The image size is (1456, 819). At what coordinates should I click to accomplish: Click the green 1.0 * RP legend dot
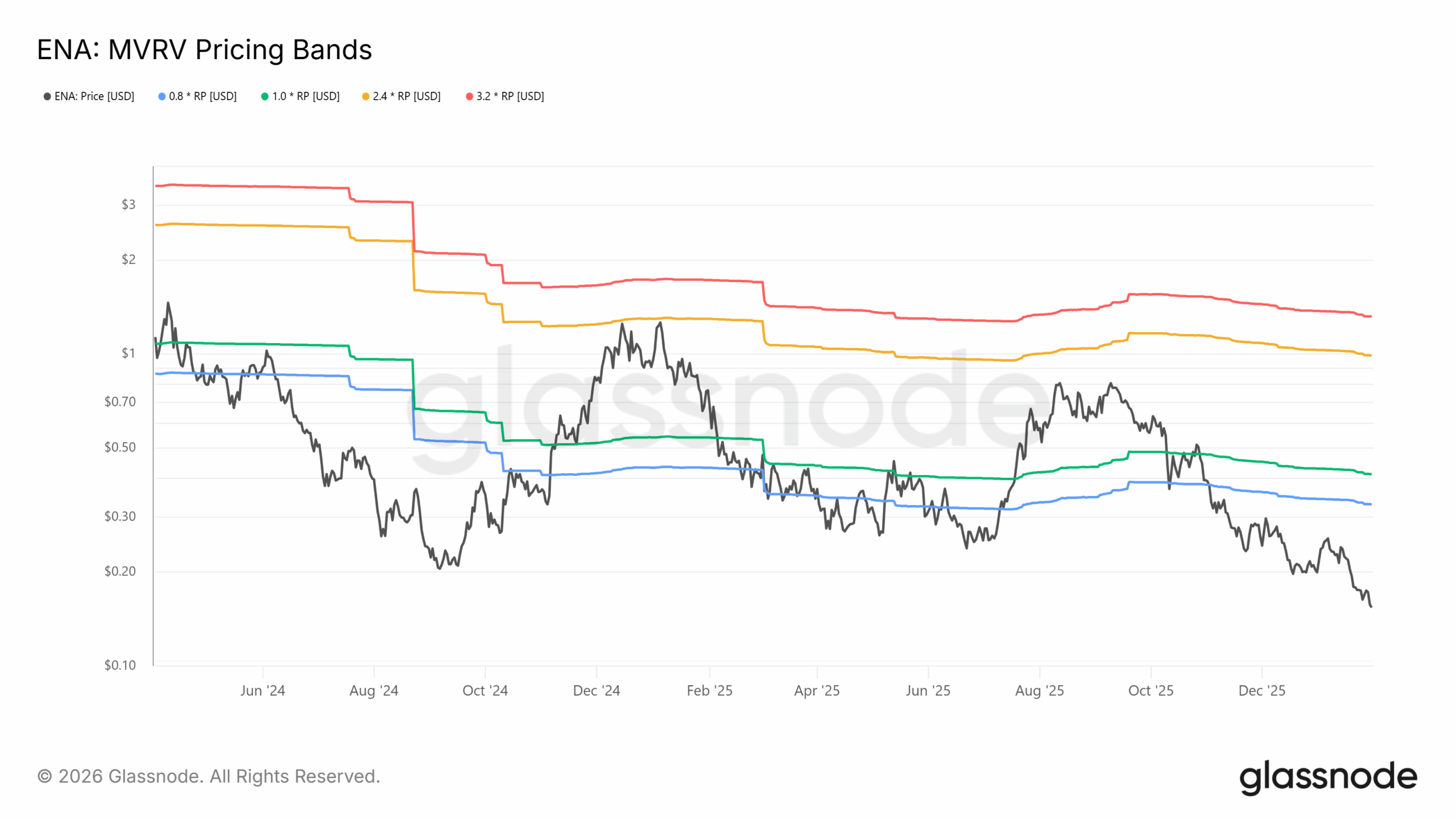point(264,97)
